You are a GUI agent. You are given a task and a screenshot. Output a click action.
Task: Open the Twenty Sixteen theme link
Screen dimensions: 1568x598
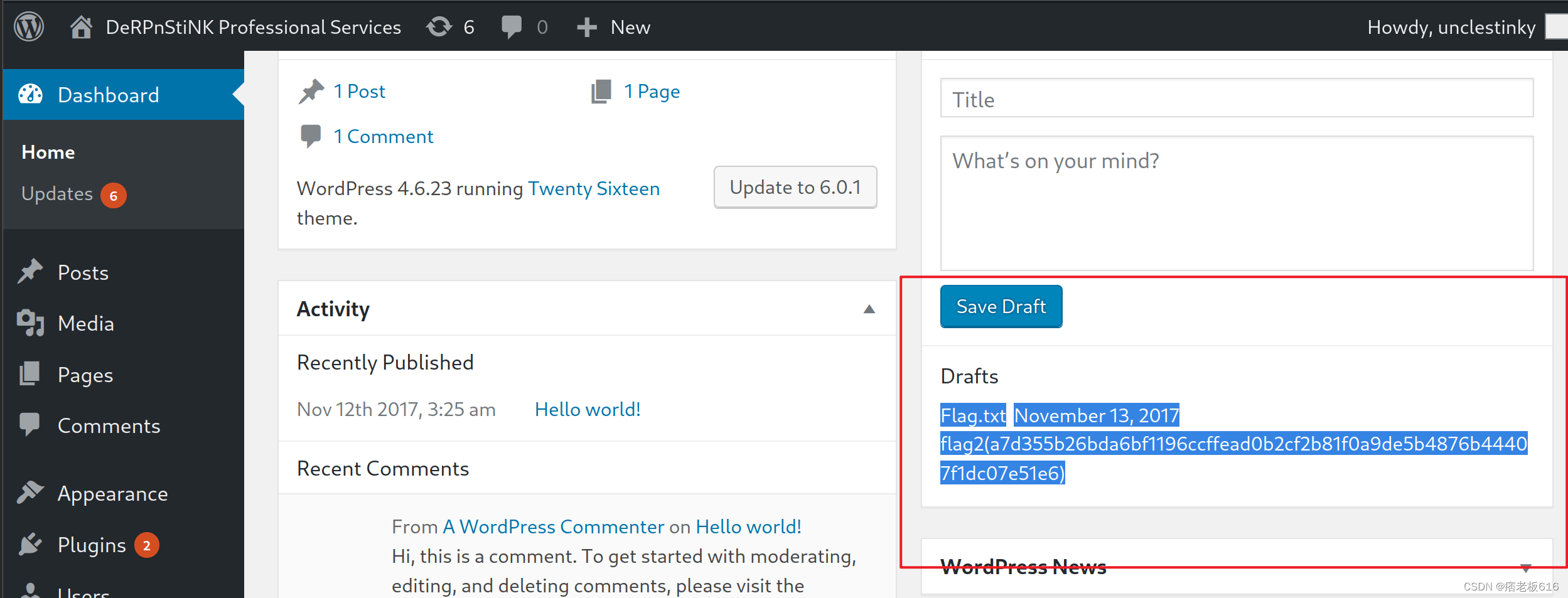point(594,189)
